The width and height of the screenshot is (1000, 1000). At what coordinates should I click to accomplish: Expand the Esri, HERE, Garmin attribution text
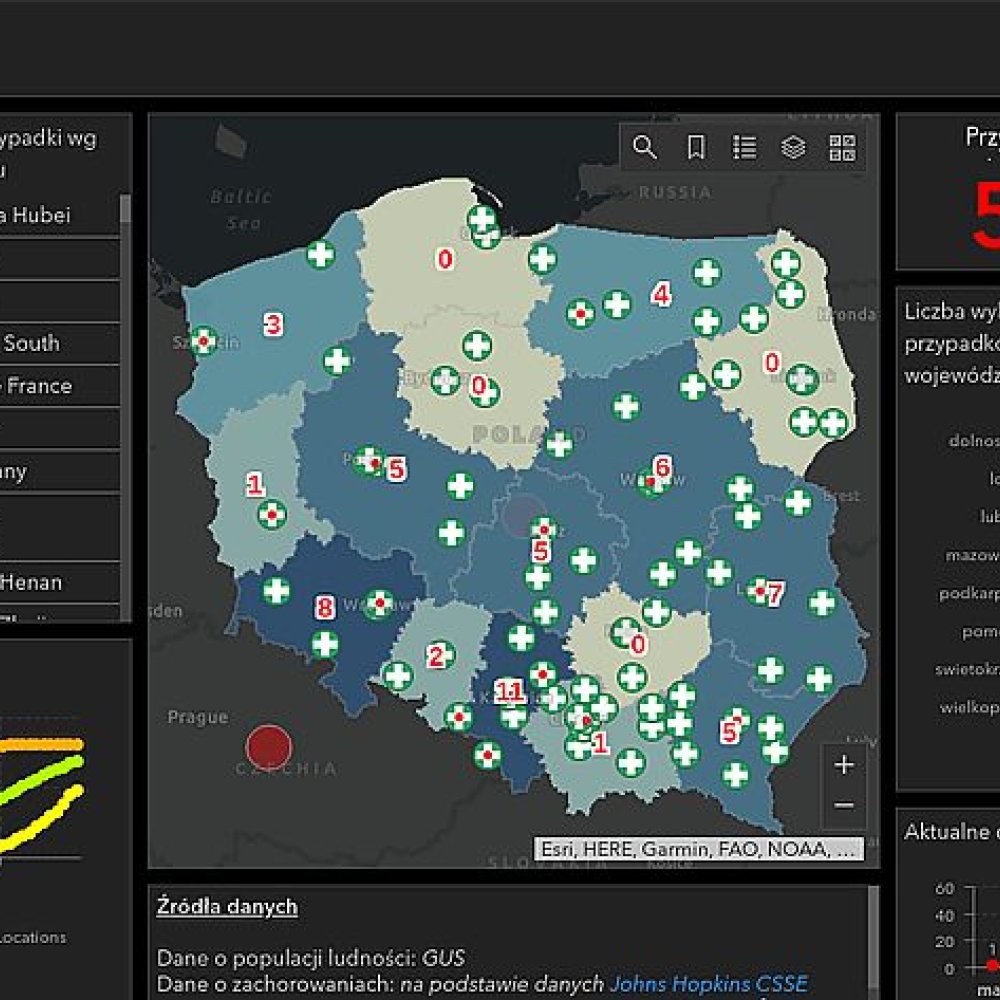[x=698, y=849]
